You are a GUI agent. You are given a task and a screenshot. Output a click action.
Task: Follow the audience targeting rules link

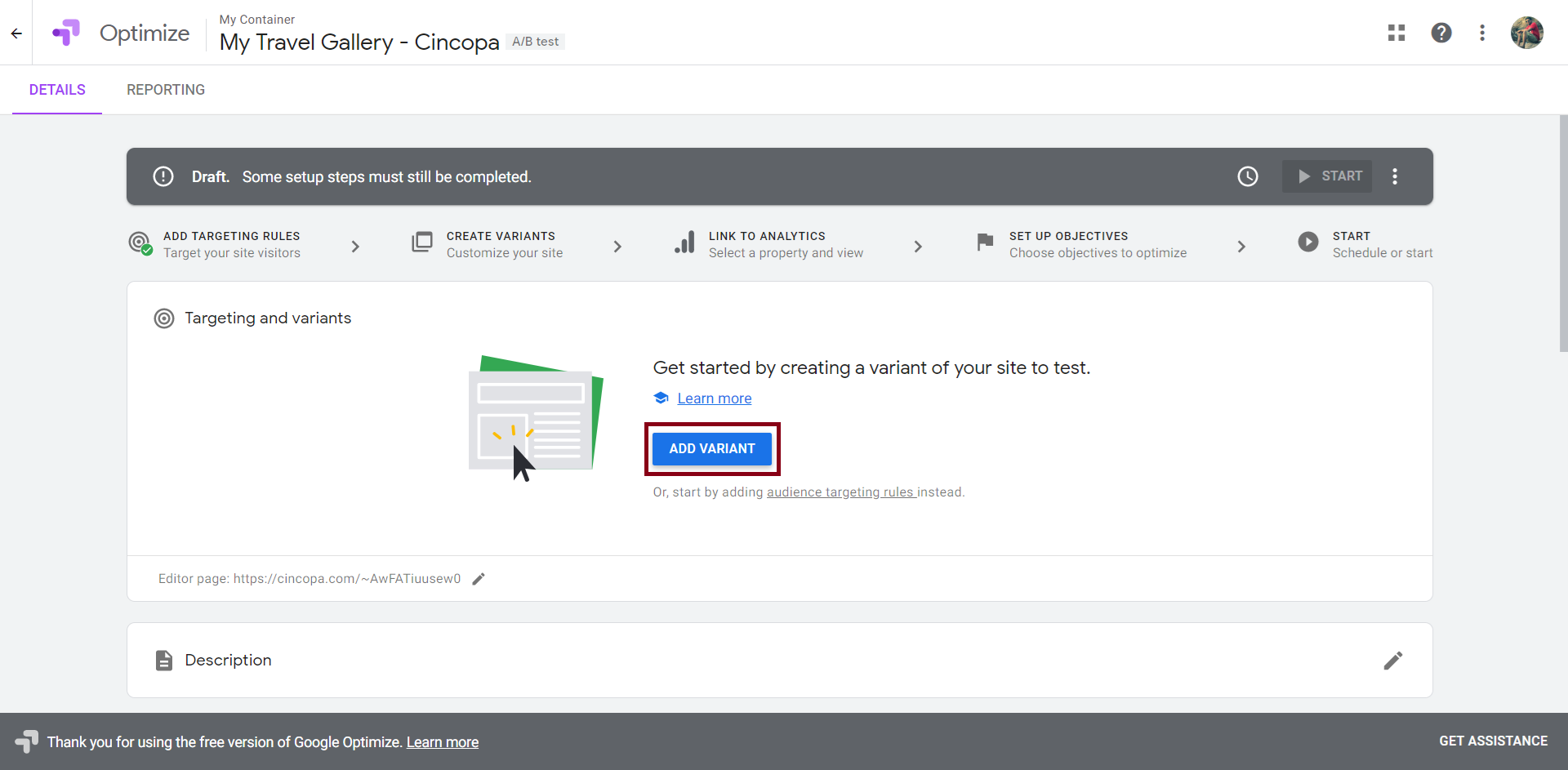point(840,492)
